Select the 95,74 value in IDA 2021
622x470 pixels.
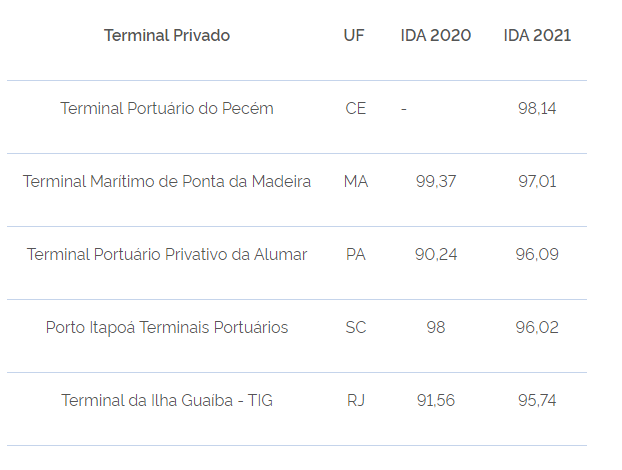click(x=537, y=400)
